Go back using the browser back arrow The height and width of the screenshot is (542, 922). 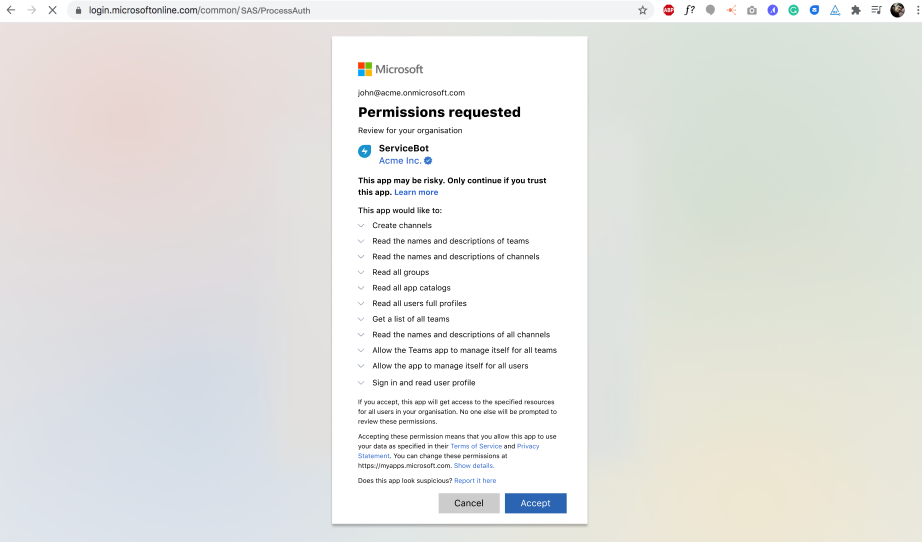click(11, 10)
